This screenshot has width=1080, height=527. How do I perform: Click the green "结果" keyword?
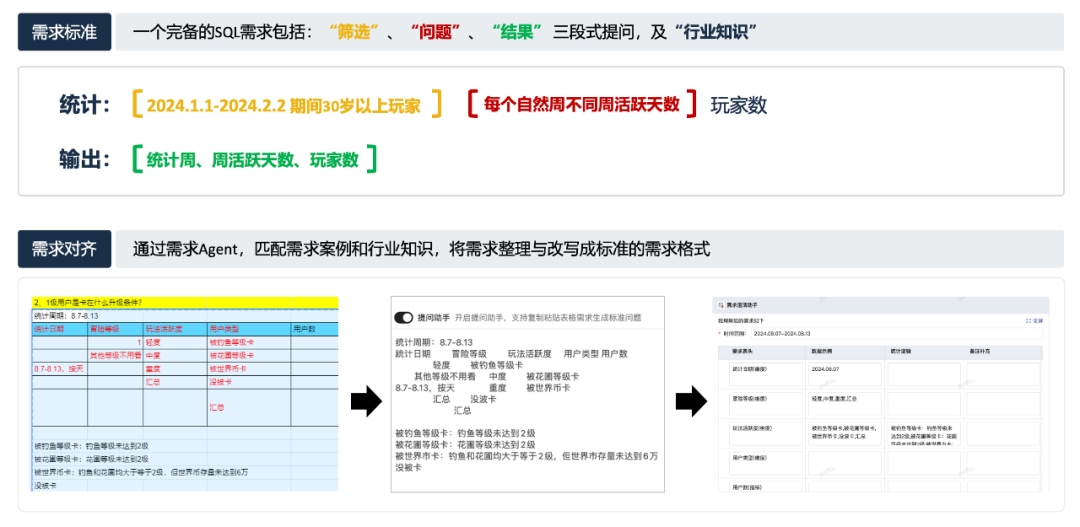click(517, 32)
